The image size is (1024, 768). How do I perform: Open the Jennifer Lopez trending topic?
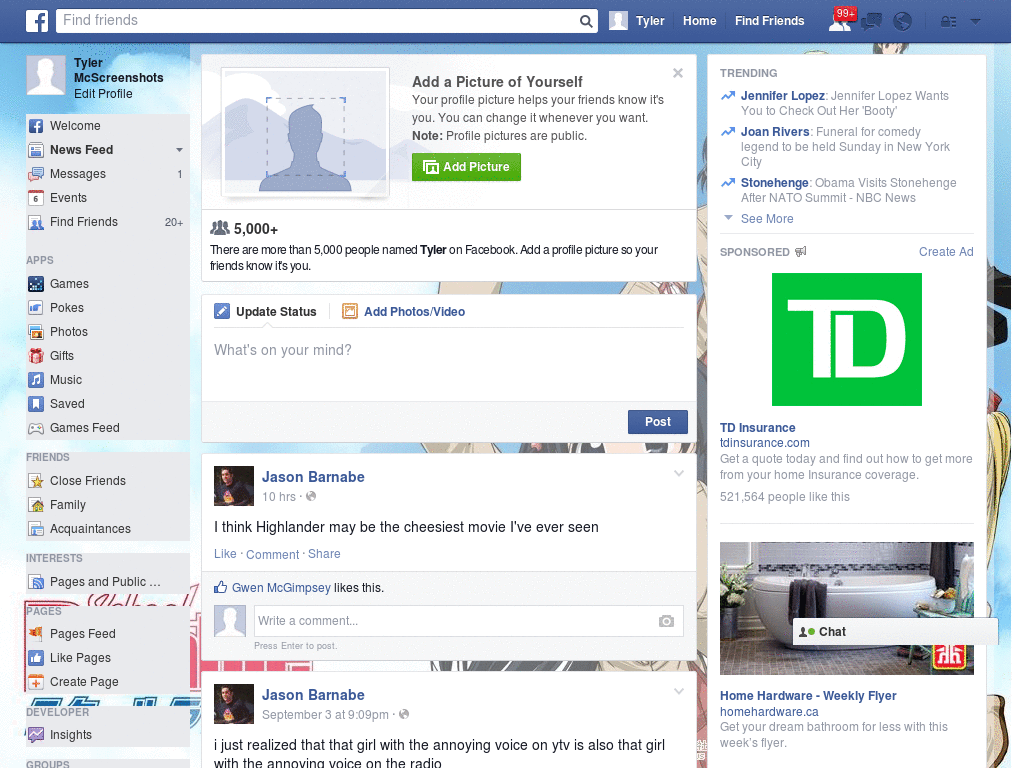pos(782,96)
